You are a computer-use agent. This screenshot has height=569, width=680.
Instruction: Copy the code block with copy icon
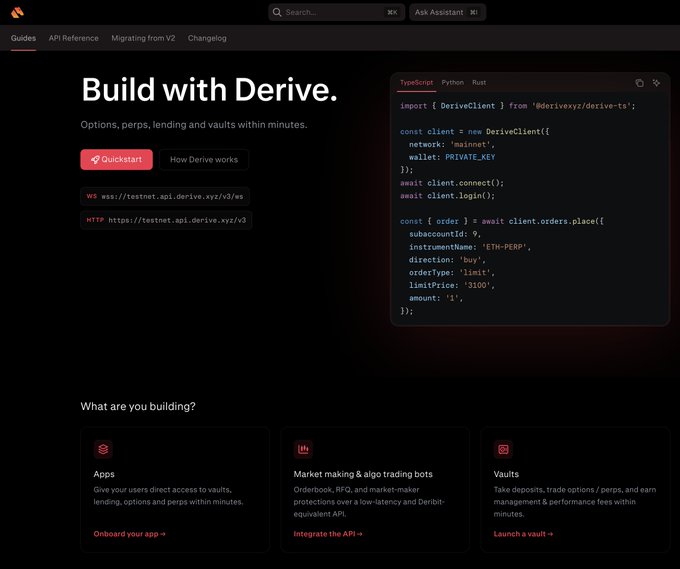pyautogui.click(x=639, y=83)
